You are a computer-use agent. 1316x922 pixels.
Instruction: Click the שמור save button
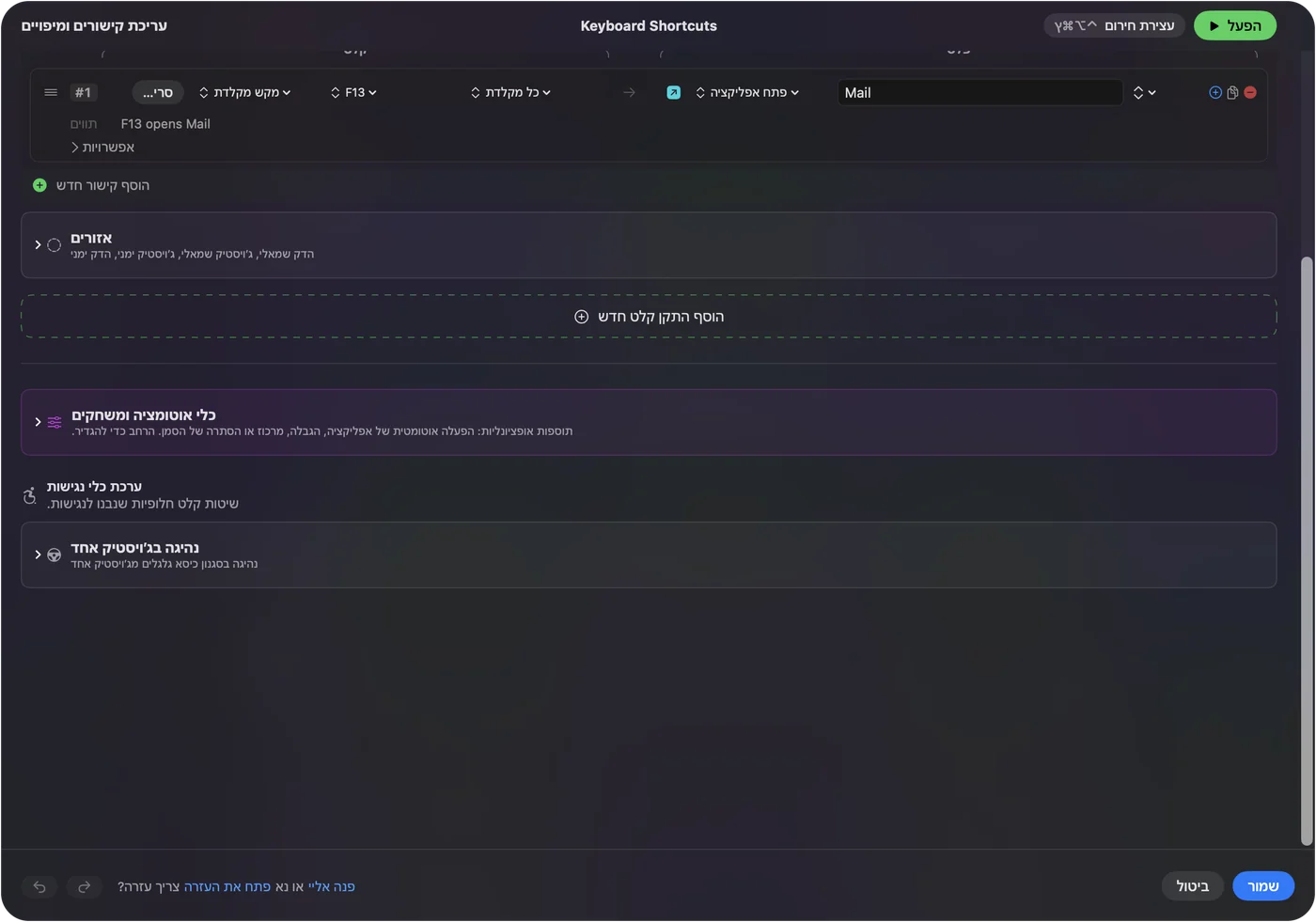pyautogui.click(x=1263, y=886)
